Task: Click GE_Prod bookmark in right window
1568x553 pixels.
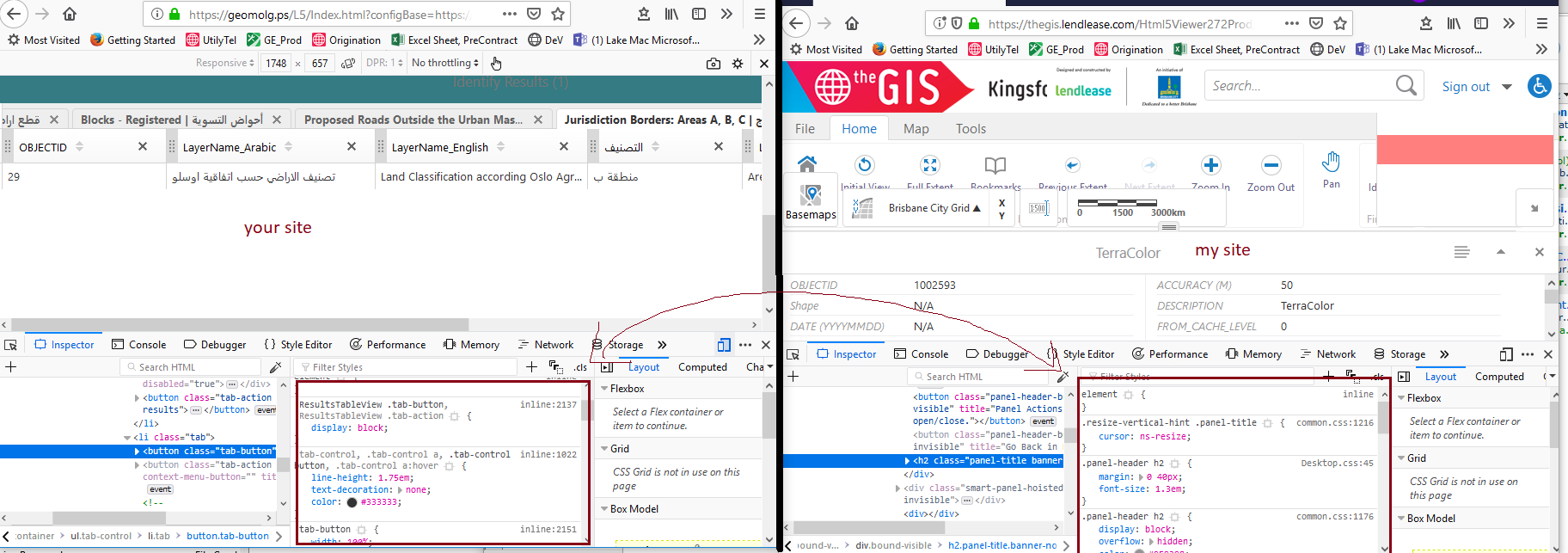Action: tap(1057, 50)
